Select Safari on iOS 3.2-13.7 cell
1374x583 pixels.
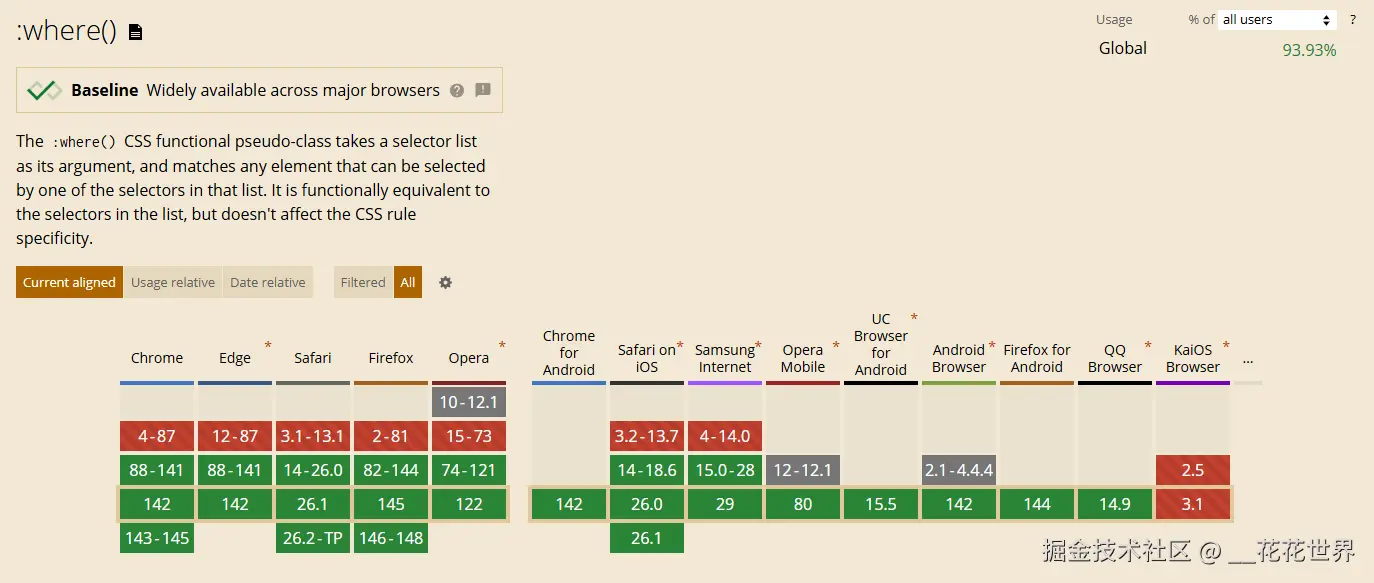click(647, 436)
